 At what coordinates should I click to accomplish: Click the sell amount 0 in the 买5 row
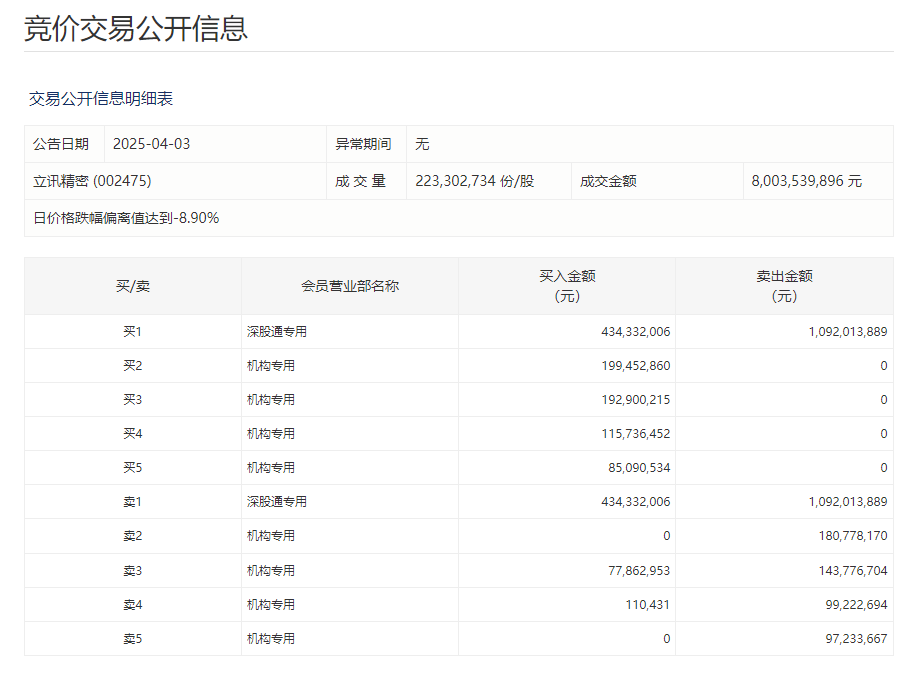tap(883, 468)
